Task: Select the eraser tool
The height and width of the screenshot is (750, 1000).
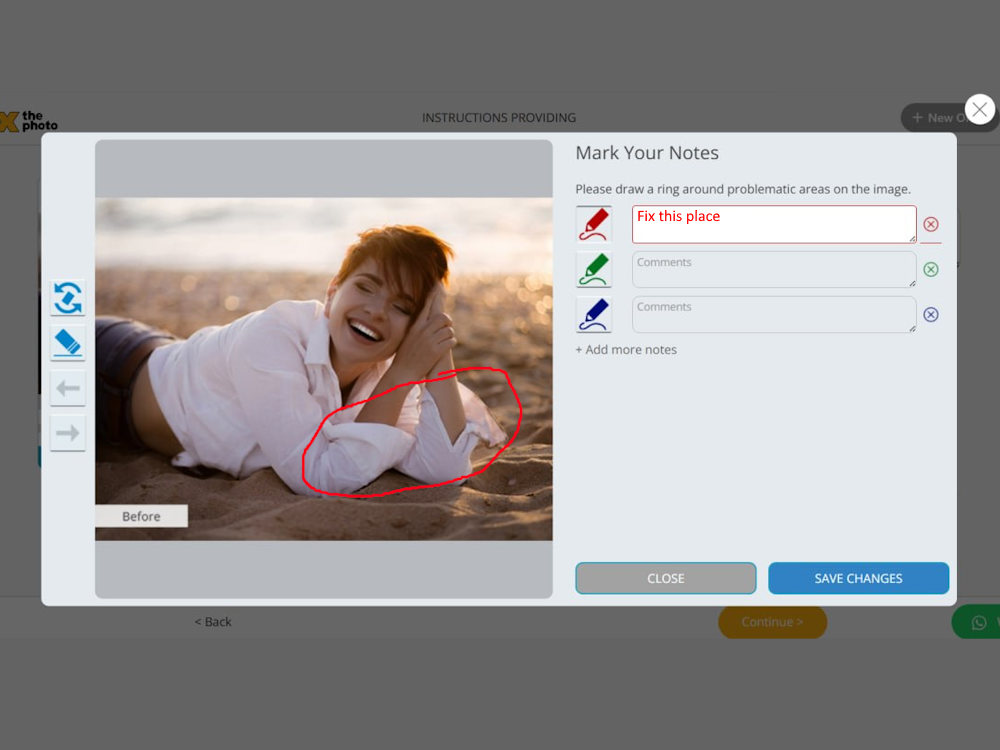Action: point(68,343)
